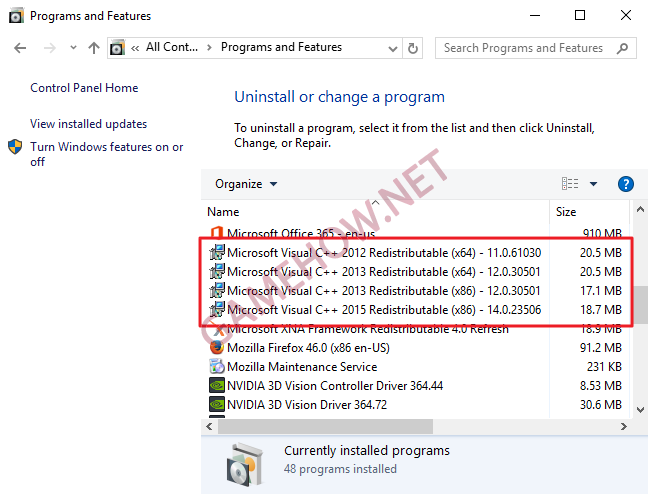Click Visual C++ 2015 (x86) installer icon
The image size is (650, 495).
[217, 309]
